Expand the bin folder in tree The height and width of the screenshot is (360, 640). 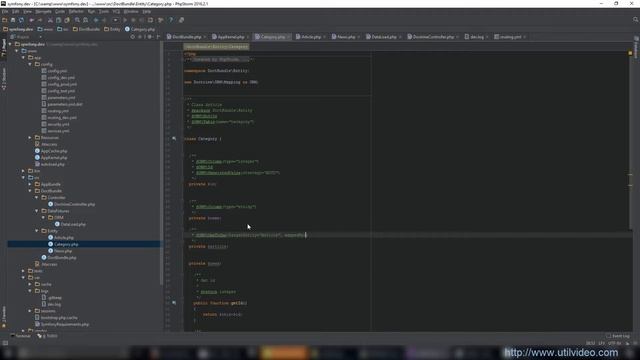(23, 171)
